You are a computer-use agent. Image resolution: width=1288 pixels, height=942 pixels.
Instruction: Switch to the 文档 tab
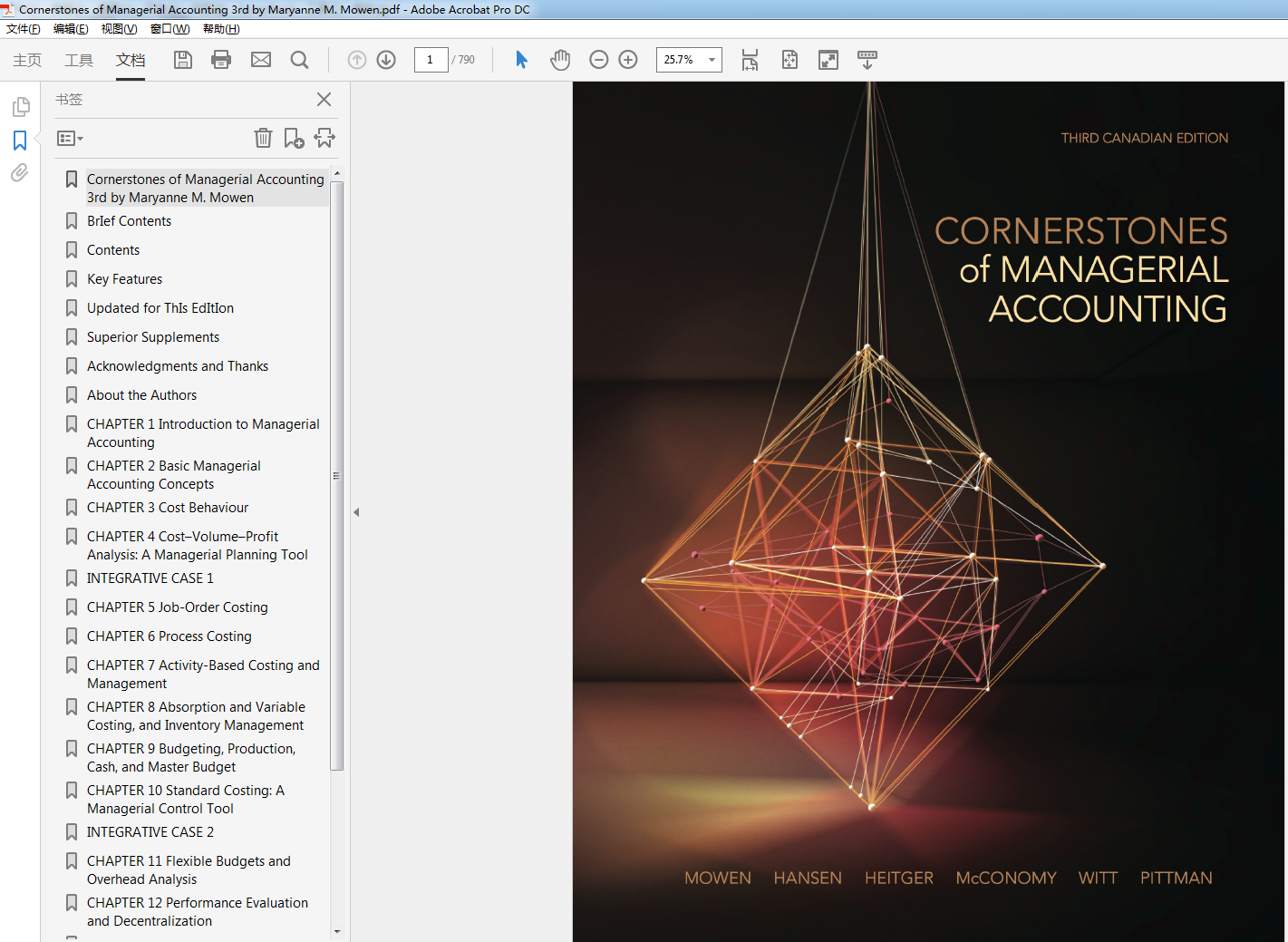pos(131,60)
